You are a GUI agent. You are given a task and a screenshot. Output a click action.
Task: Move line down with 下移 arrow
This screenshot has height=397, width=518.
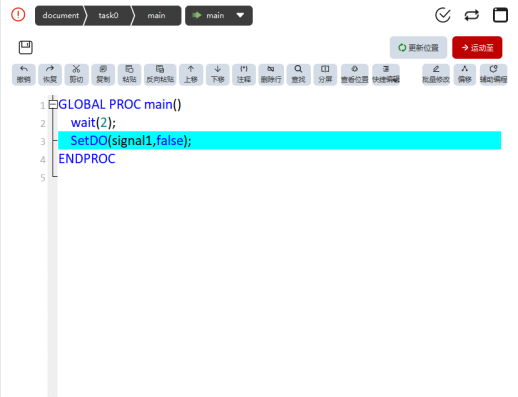tap(218, 74)
